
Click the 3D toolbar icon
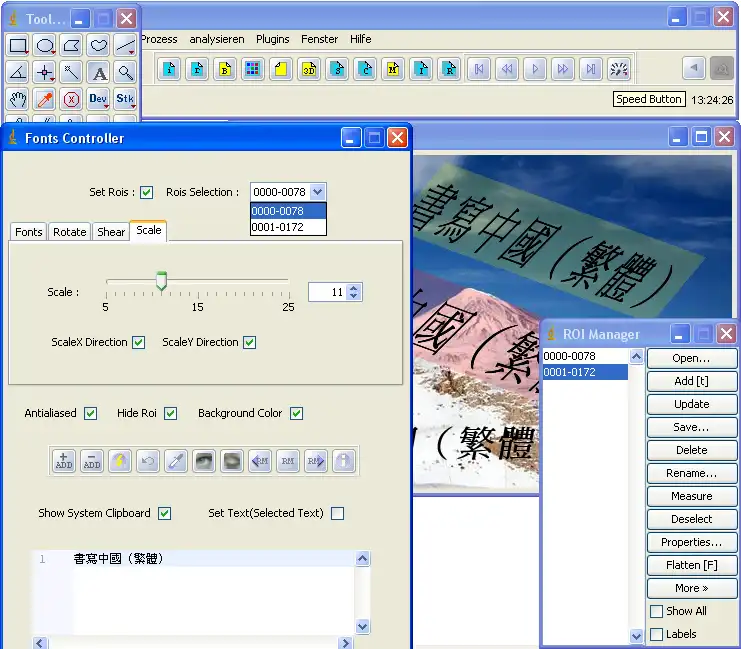310,69
